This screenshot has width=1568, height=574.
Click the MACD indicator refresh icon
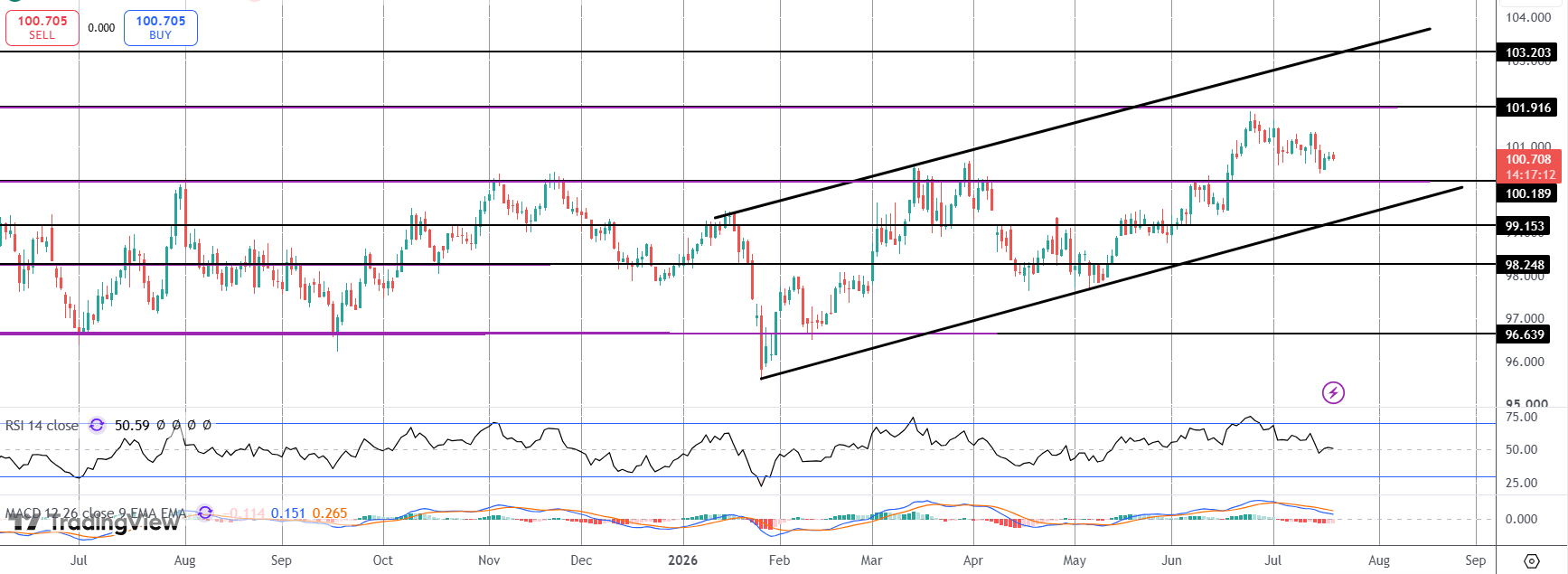(x=205, y=513)
